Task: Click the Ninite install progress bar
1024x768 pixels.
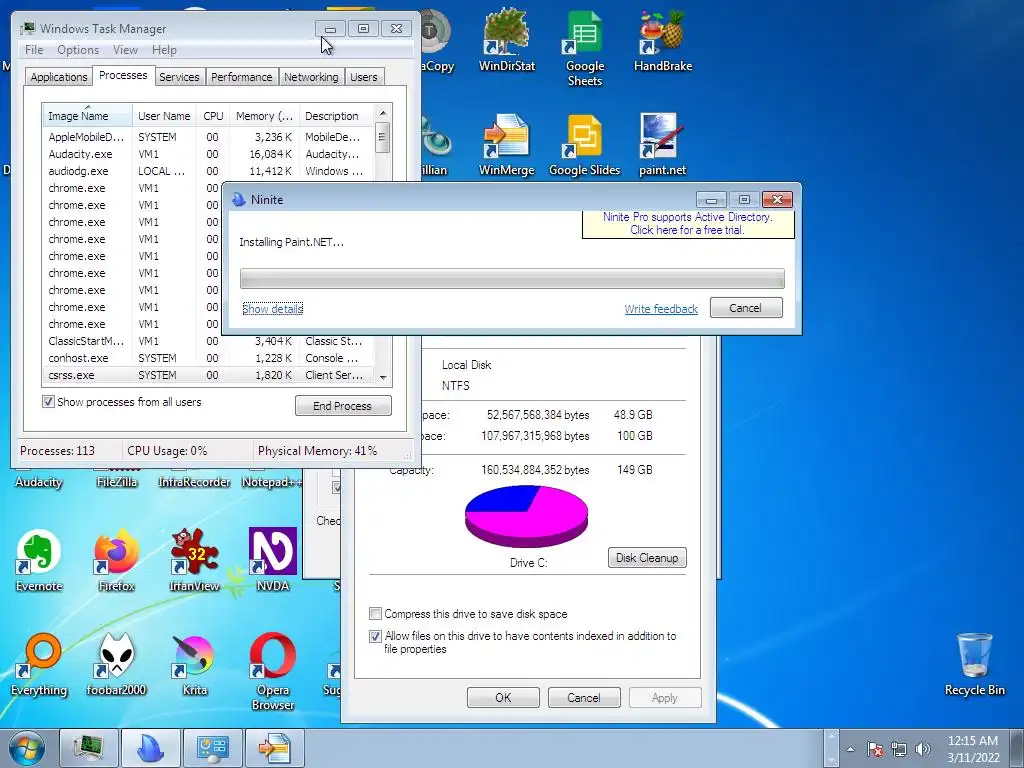Action: click(512, 278)
